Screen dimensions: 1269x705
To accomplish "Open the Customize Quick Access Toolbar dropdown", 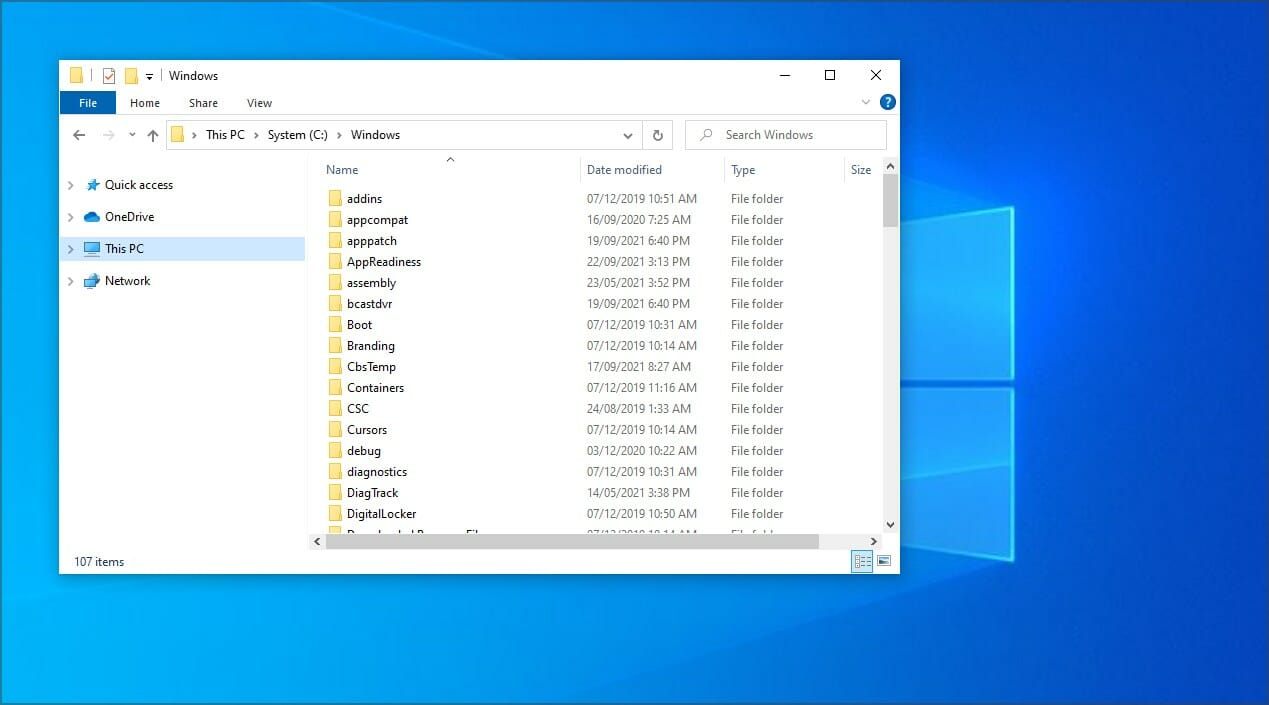I will pos(149,76).
